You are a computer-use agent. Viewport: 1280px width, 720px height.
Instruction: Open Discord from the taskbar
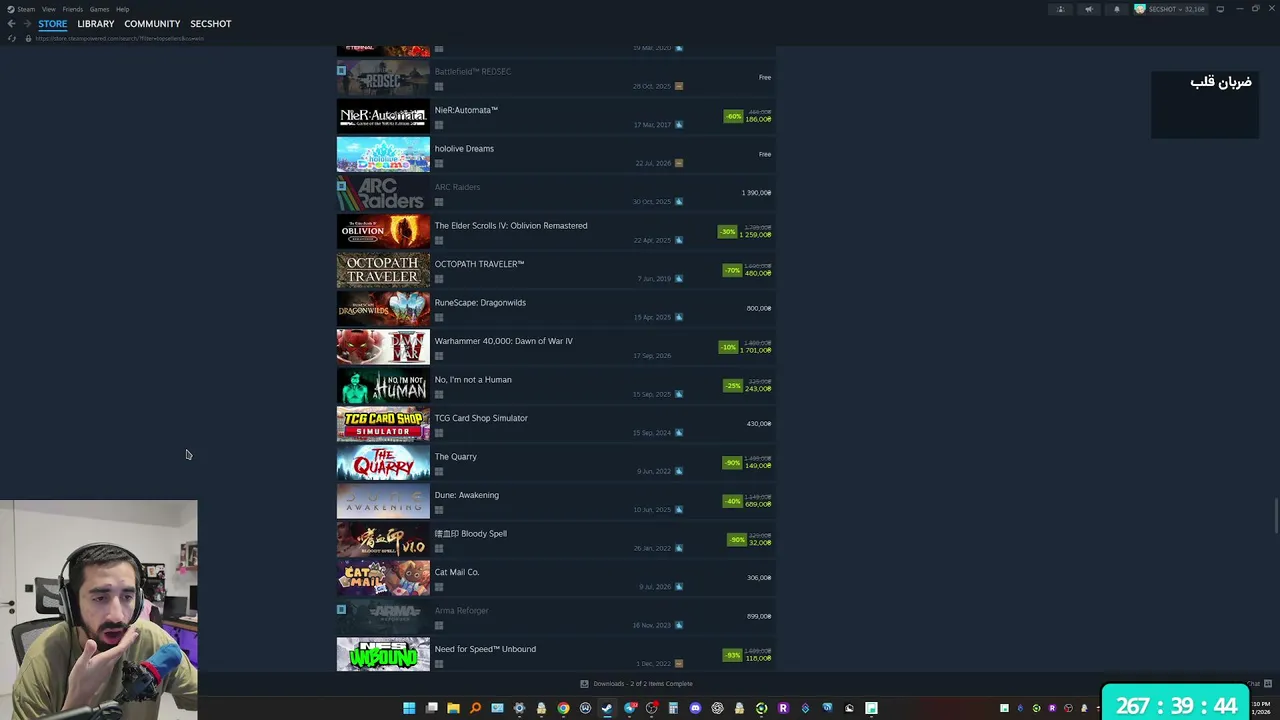695,708
